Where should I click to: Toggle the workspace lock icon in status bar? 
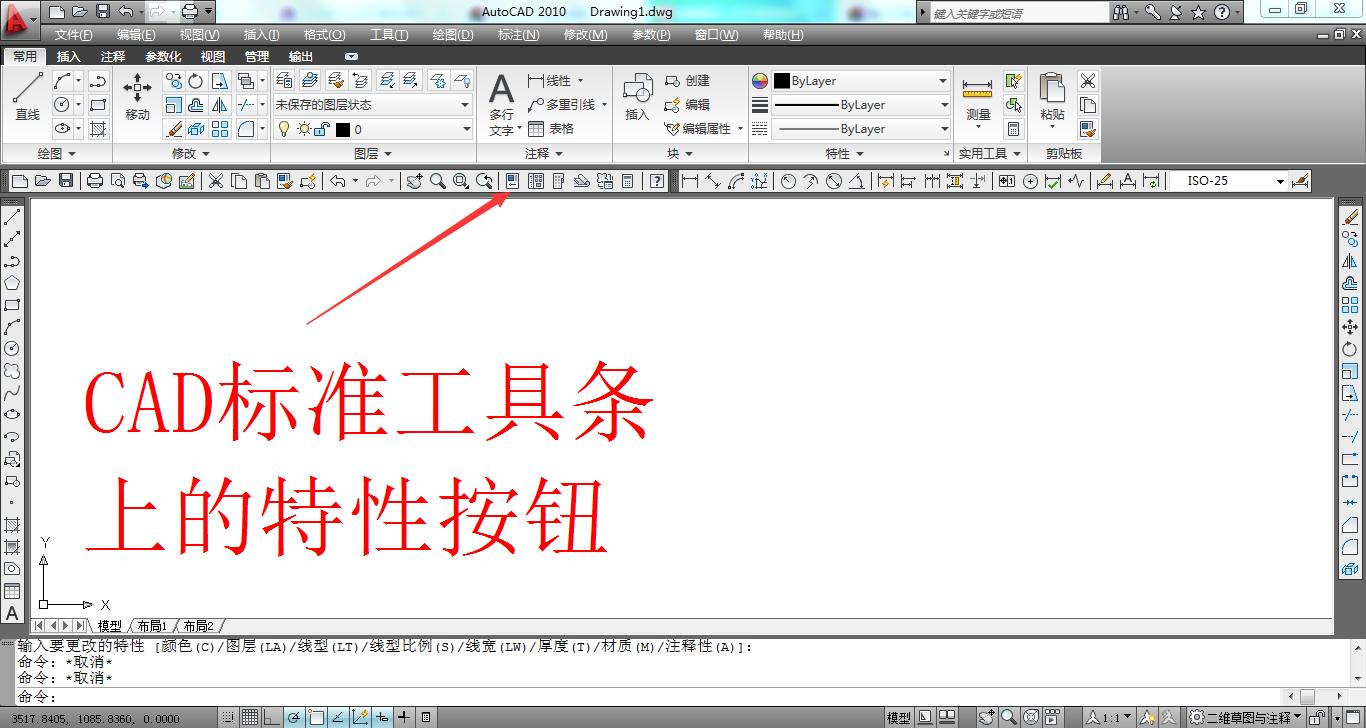(1316, 716)
